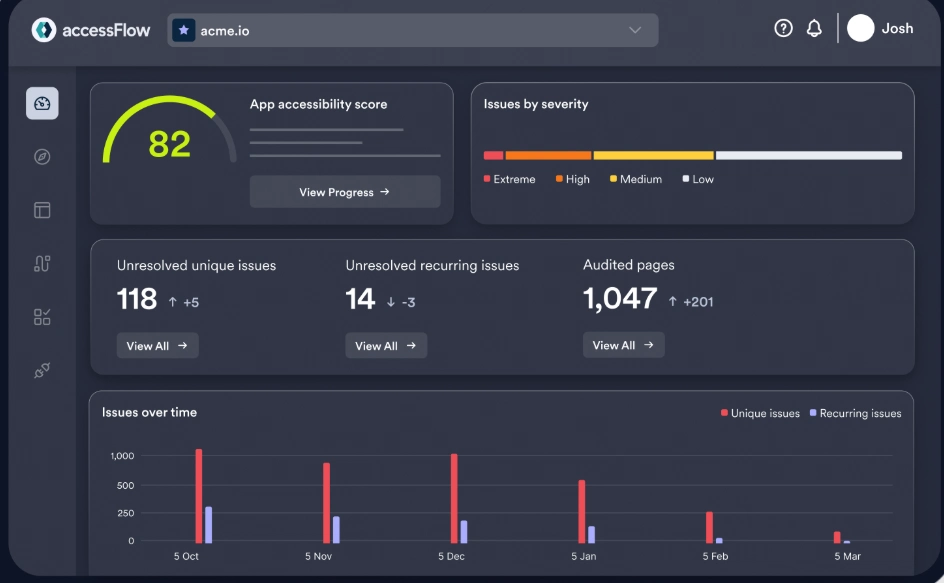View all unresolved unique issues
The height and width of the screenshot is (583, 944).
coord(157,346)
